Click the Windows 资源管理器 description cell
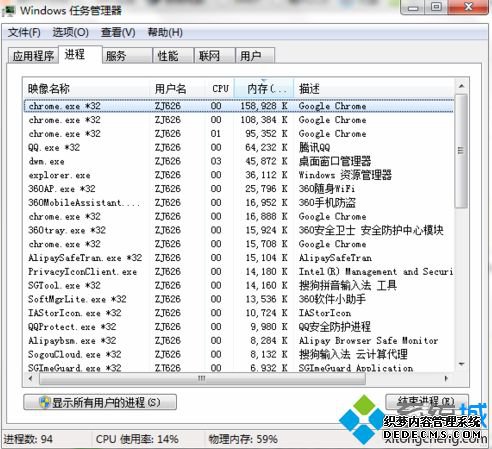This screenshot has width=492, height=449. [x=345, y=175]
